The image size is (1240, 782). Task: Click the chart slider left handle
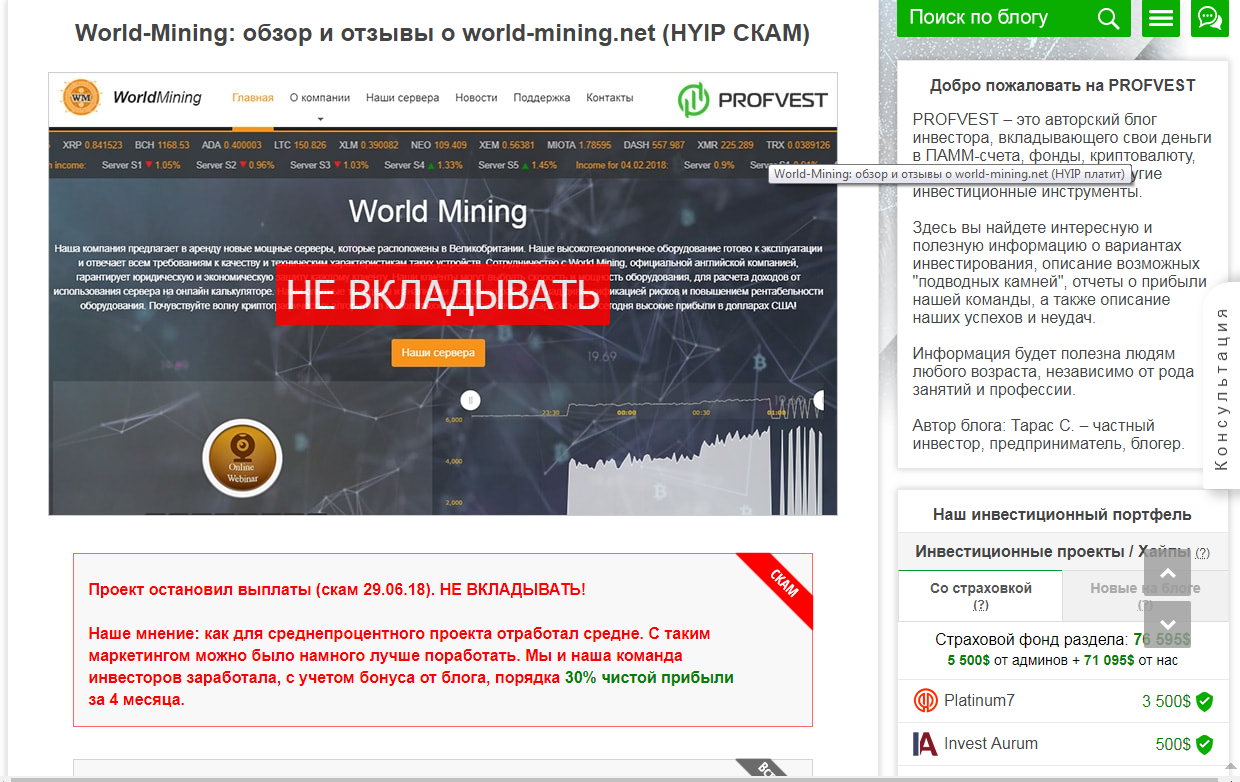pyautogui.click(x=471, y=400)
